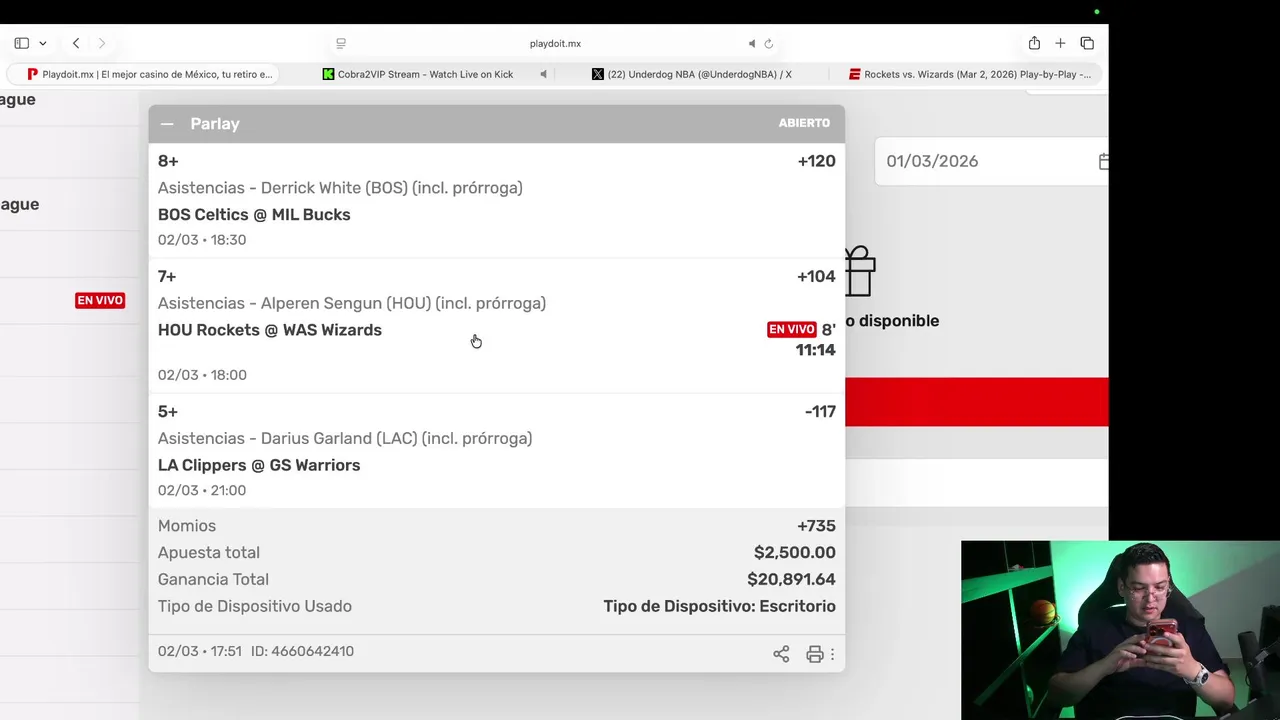
Task: Print the parlay bet slip
Action: point(814,654)
